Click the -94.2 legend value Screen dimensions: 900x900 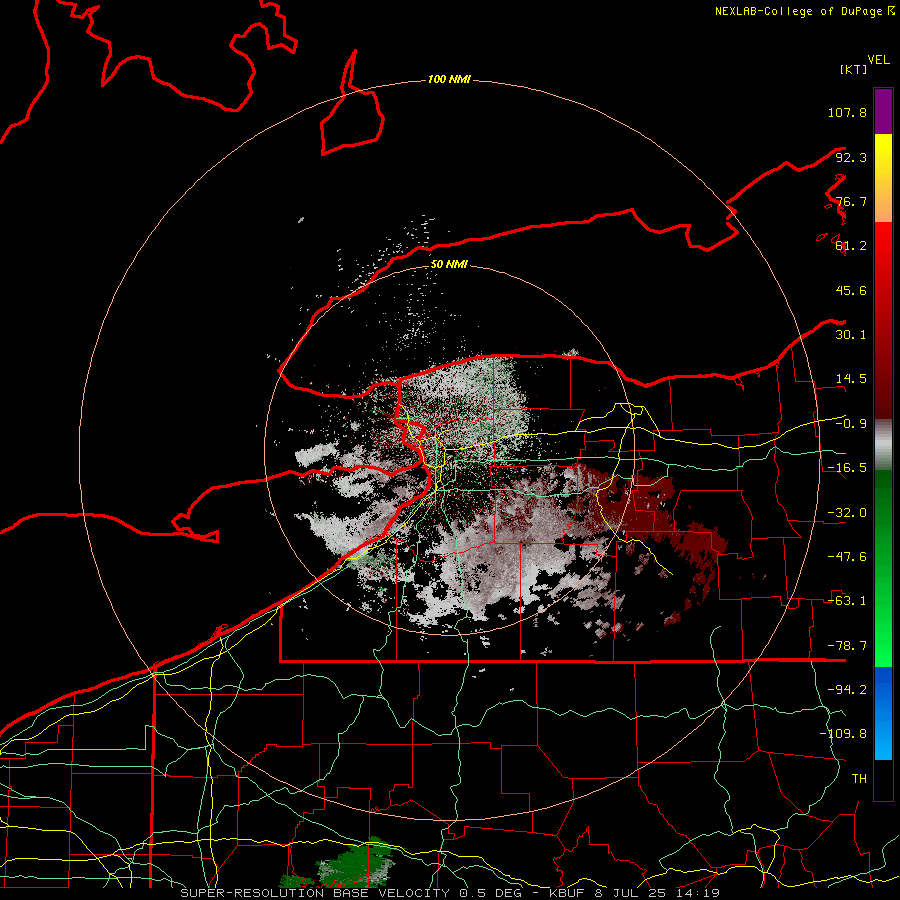pos(847,690)
